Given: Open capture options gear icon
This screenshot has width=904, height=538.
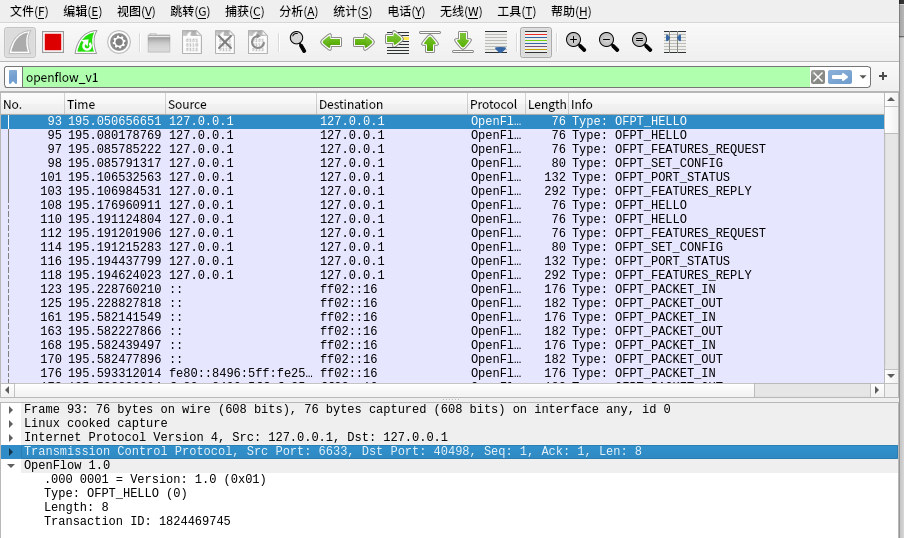Looking at the screenshot, I should (x=119, y=42).
